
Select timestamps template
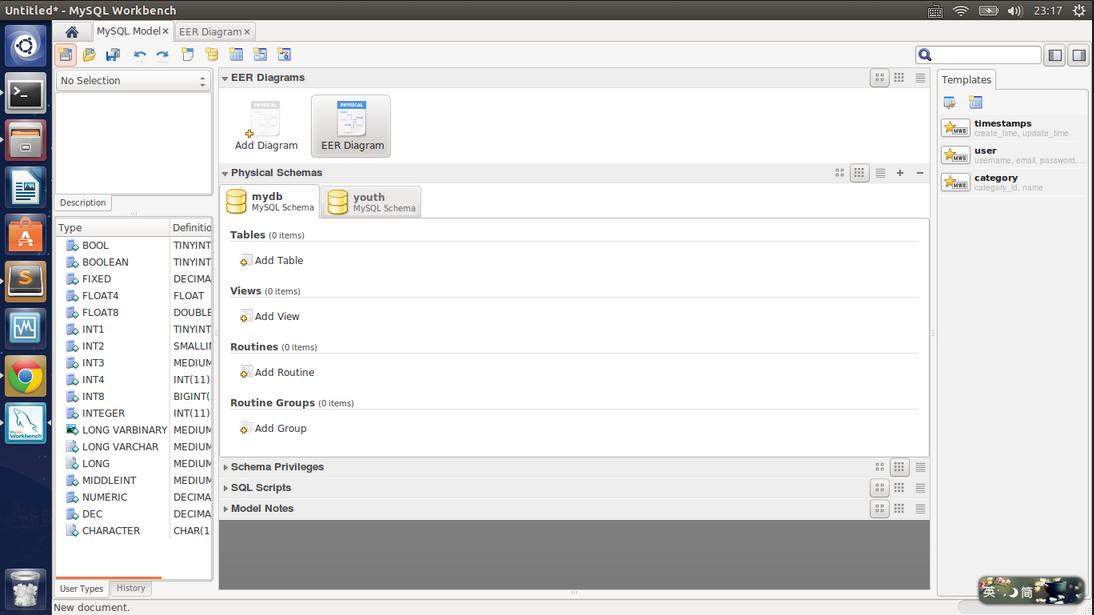[1013, 128]
